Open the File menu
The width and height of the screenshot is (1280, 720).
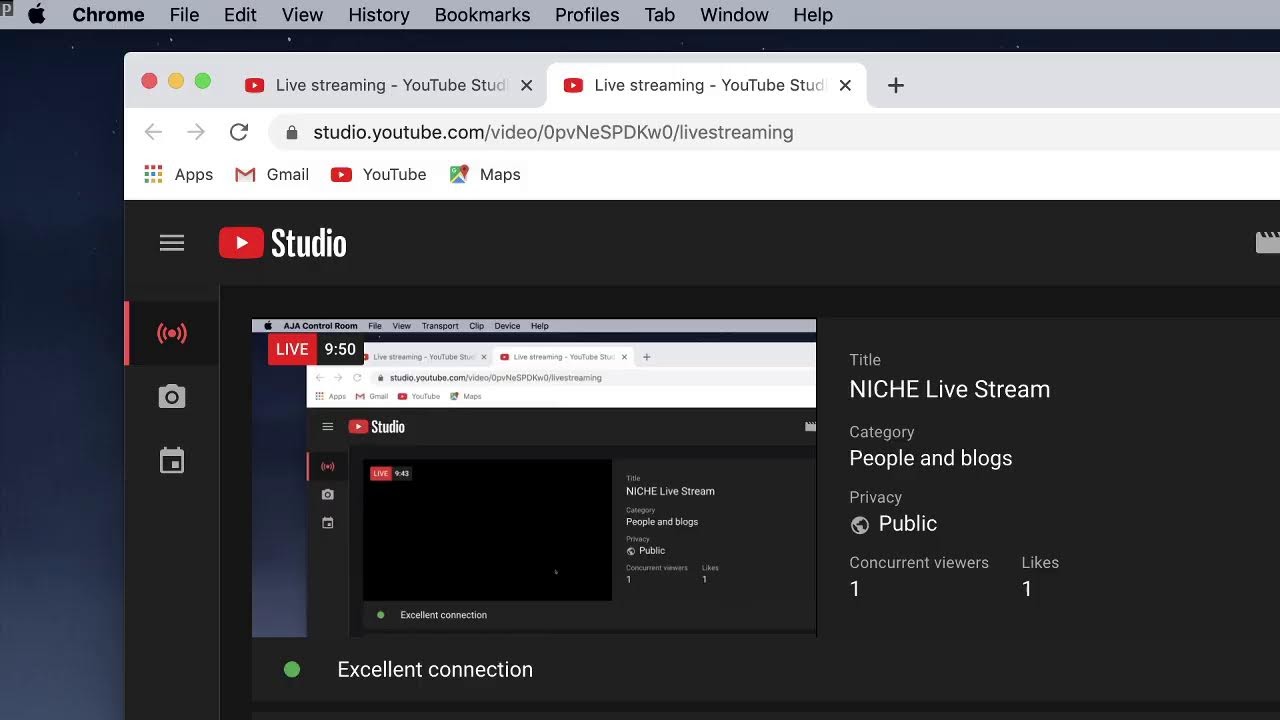tap(184, 15)
